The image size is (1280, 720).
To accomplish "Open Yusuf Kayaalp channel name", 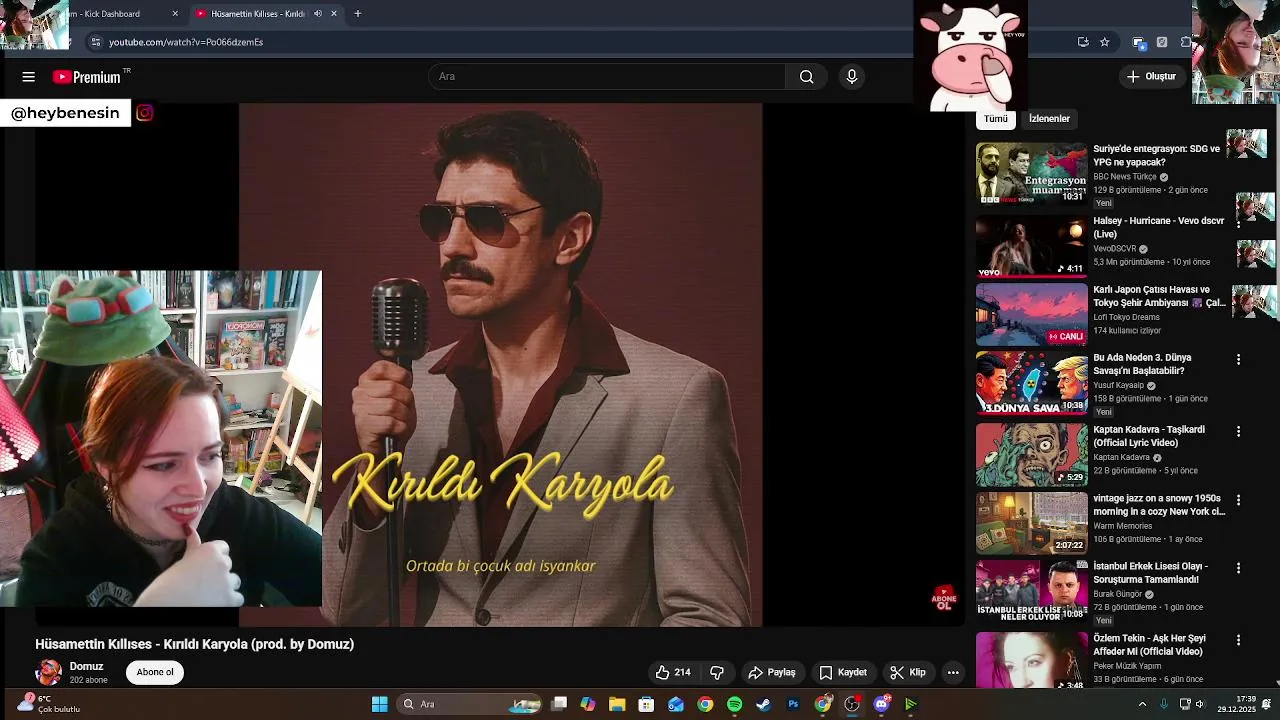I will coord(1118,386).
